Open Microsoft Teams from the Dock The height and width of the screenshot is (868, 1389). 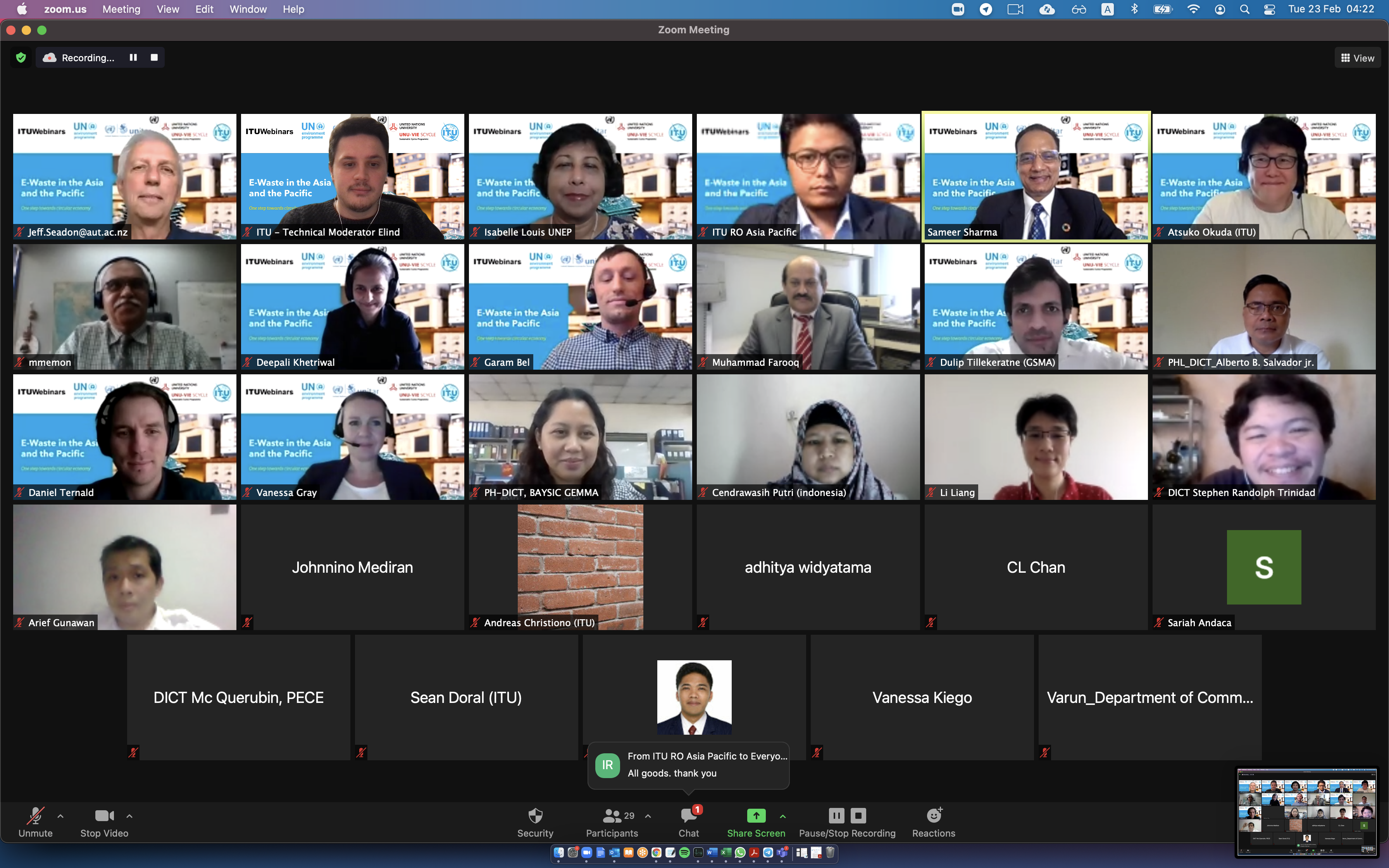[782, 852]
